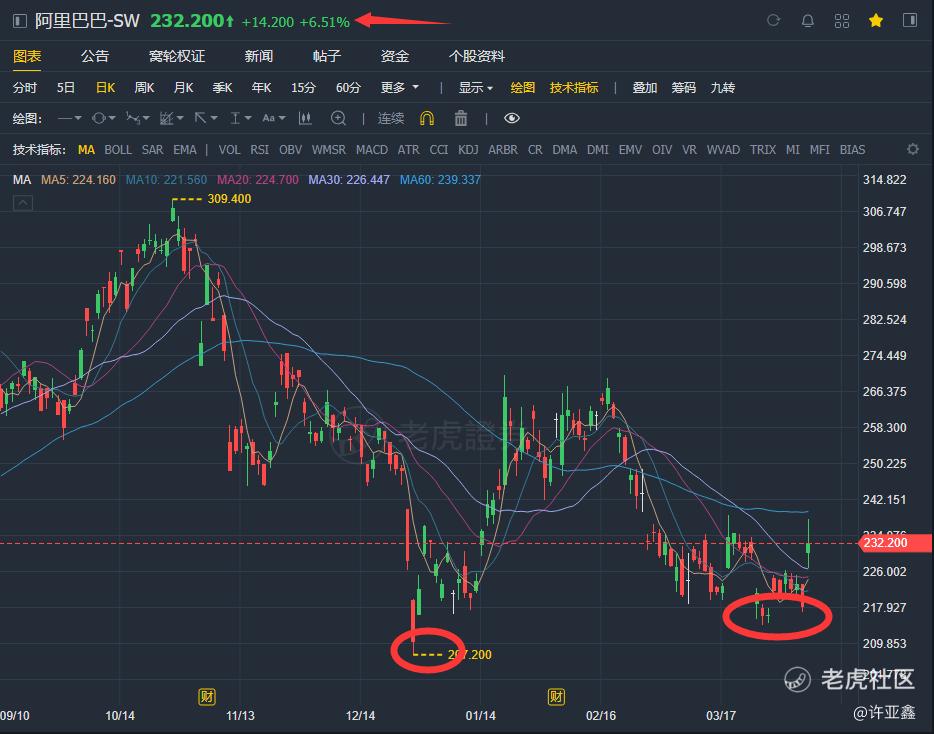Enable the TRIX indicator
The image size is (934, 734).
tap(763, 150)
